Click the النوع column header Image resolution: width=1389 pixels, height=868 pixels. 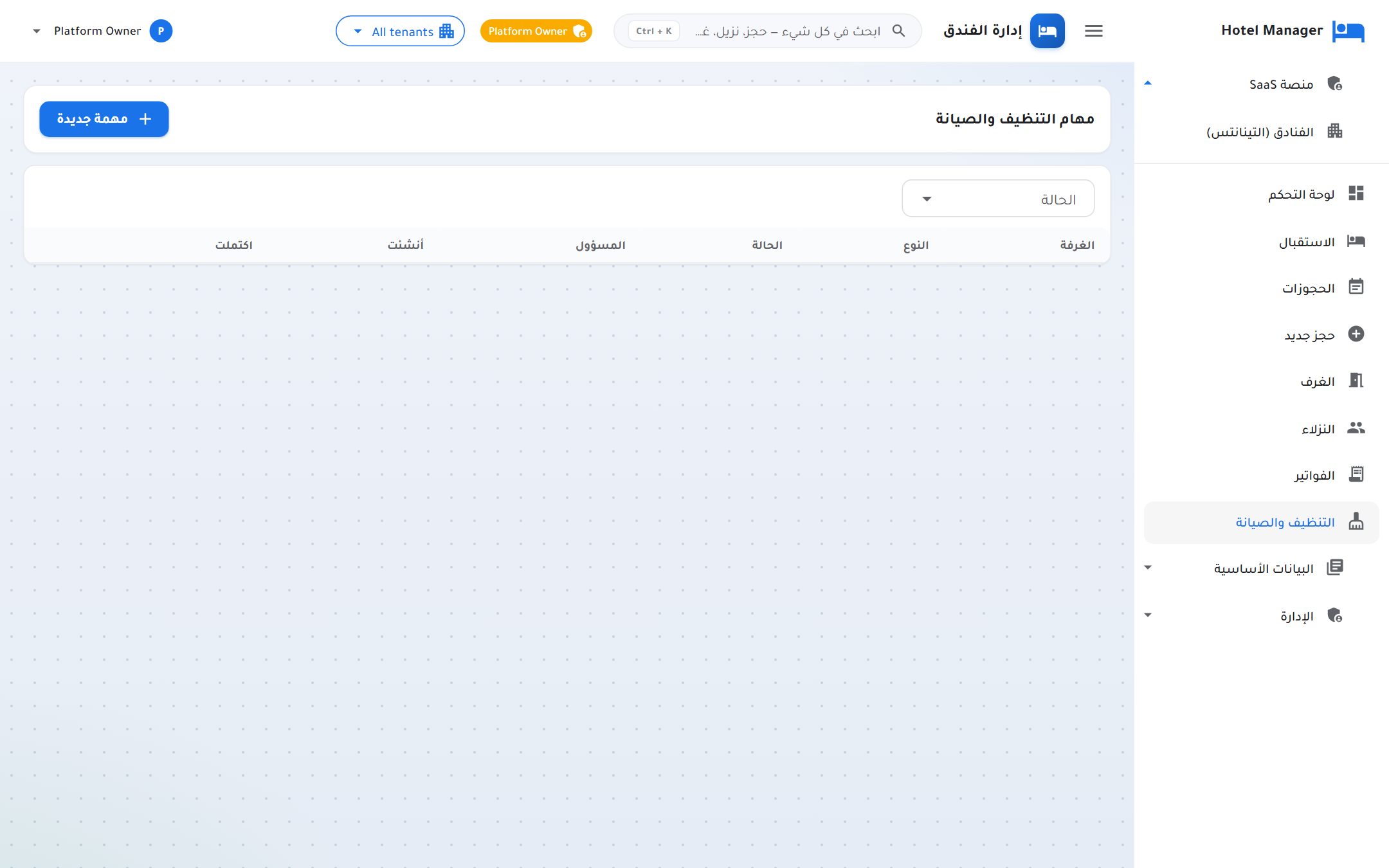tap(916, 245)
